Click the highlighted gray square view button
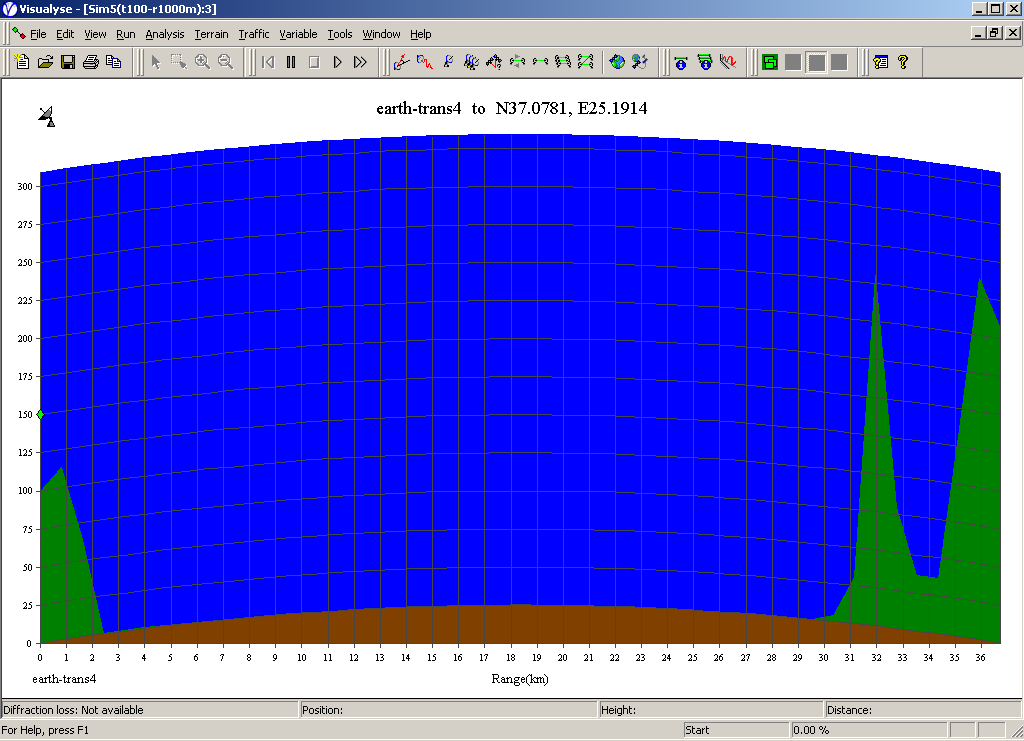This screenshot has height=741, width=1024. pos(816,62)
